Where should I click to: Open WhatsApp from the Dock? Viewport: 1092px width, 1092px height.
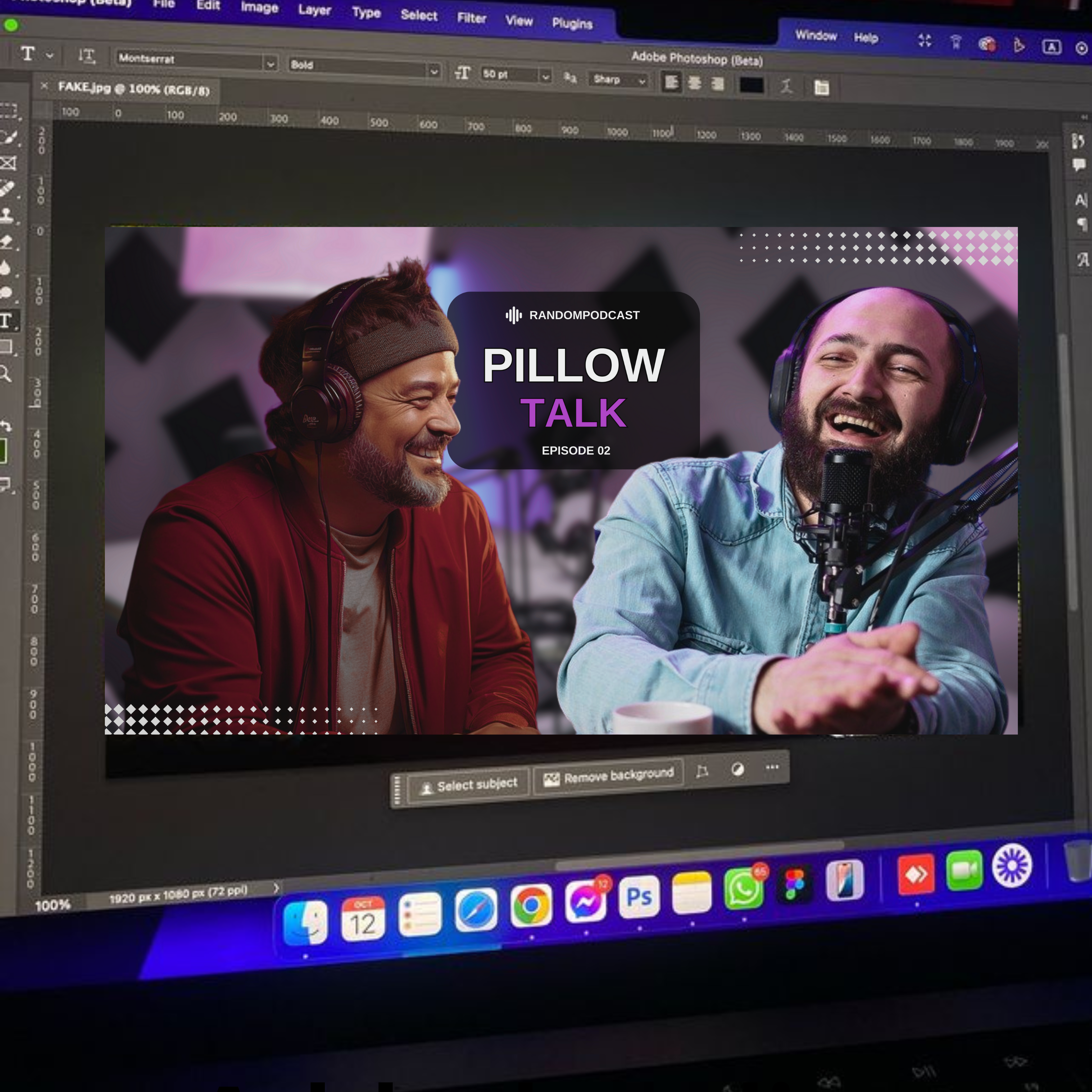click(x=744, y=888)
